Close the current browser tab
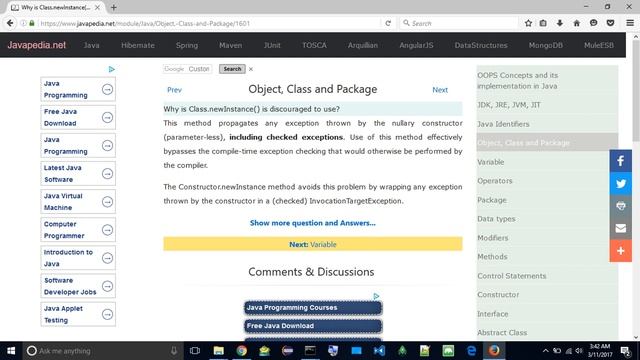This screenshot has width=640, height=360. pos(97,7)
